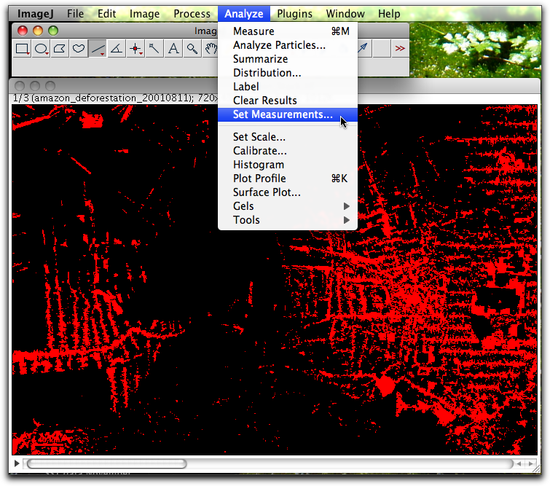
Task: Select the Wand tracing tool
Action: point(155,49)
